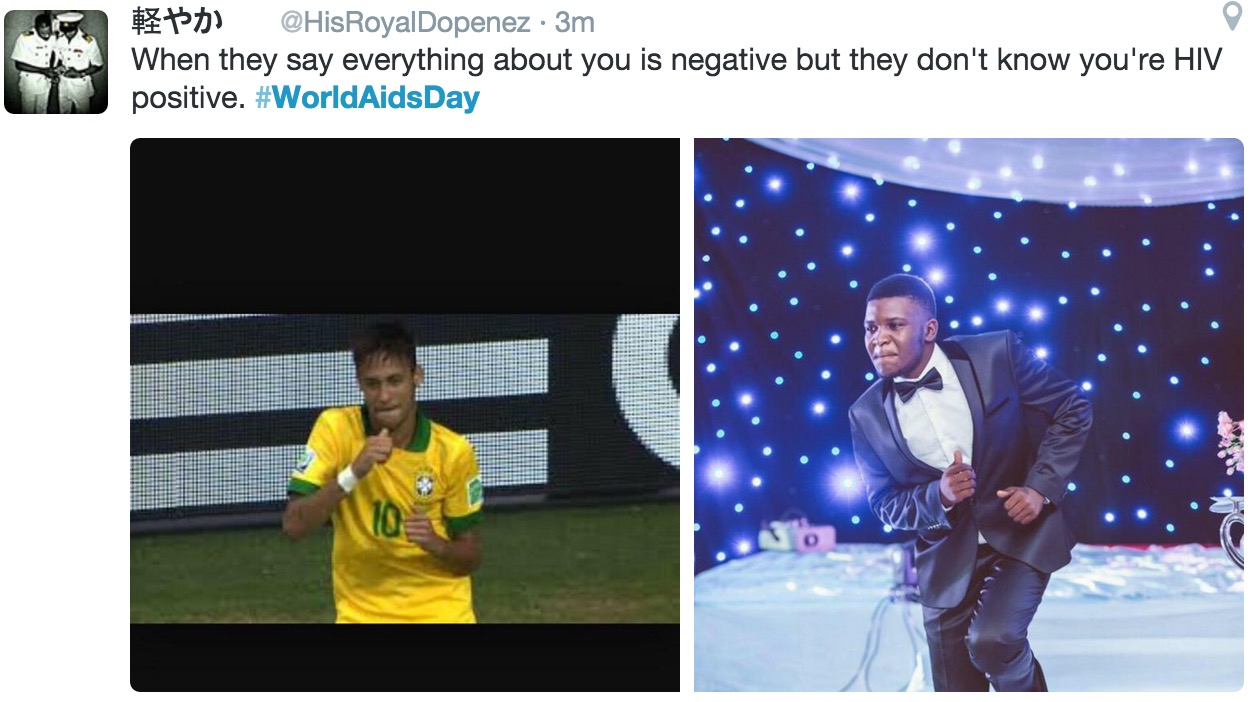Click the number 10 on the yellow jersey
The height and width of the screenshot is (702, 1254).
coord(387,520)
